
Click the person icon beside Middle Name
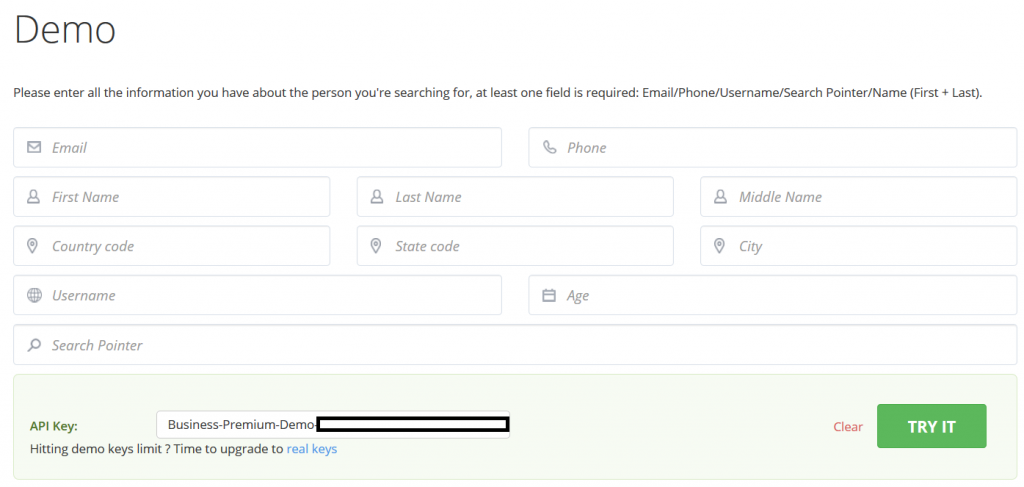pyautogui.click(x=720, y=197)
